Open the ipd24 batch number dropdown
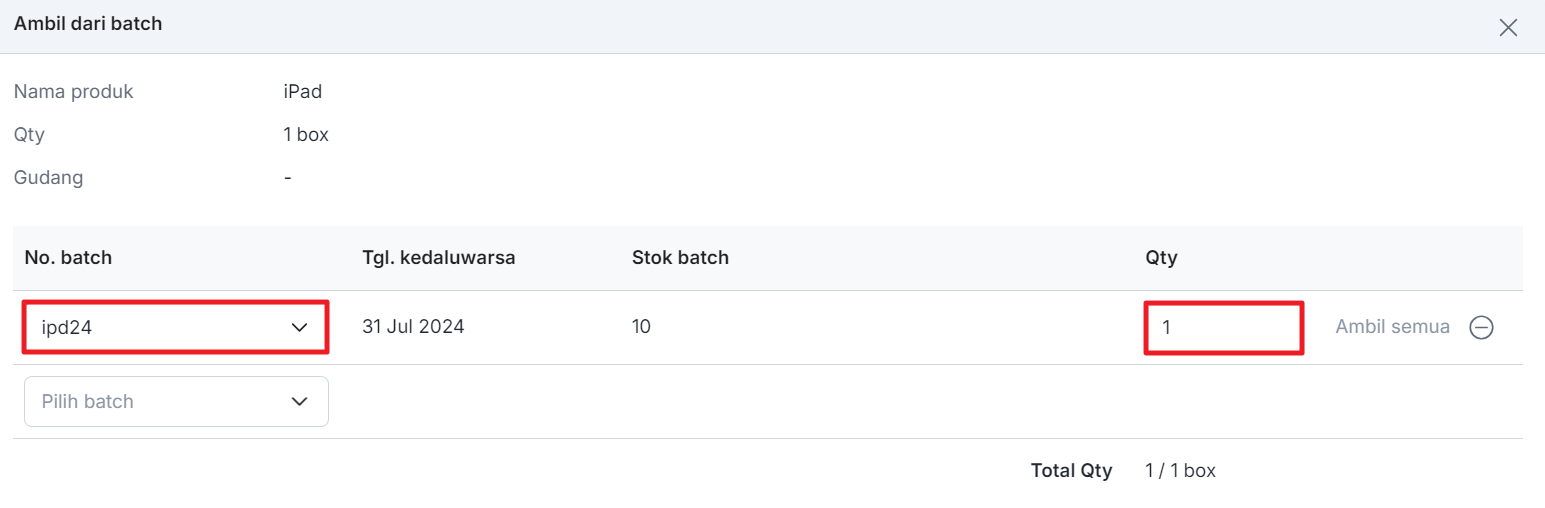Screen dimensions: 1545x508 [160, 327]
